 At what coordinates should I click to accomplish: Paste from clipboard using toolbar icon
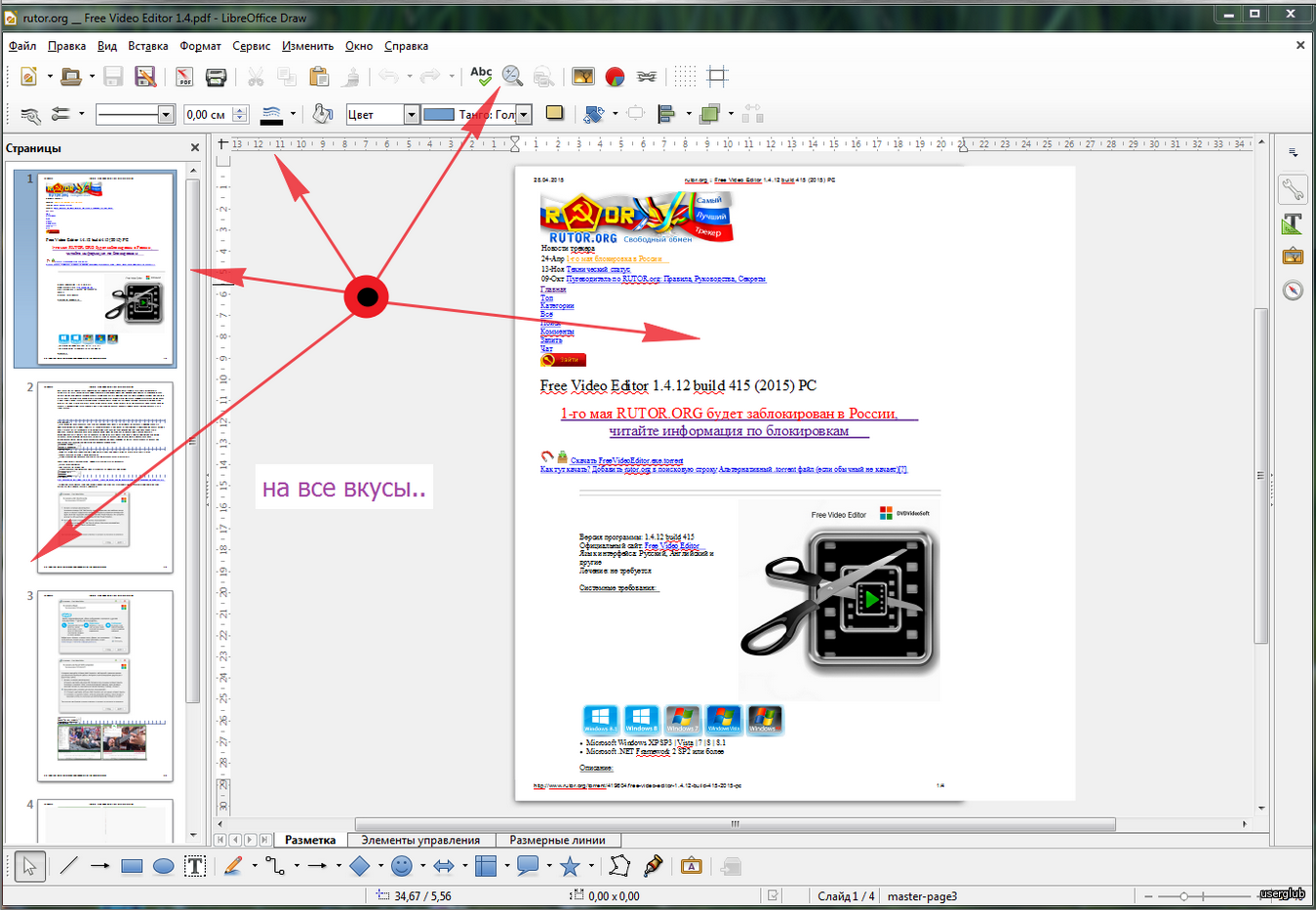[318, 76]
